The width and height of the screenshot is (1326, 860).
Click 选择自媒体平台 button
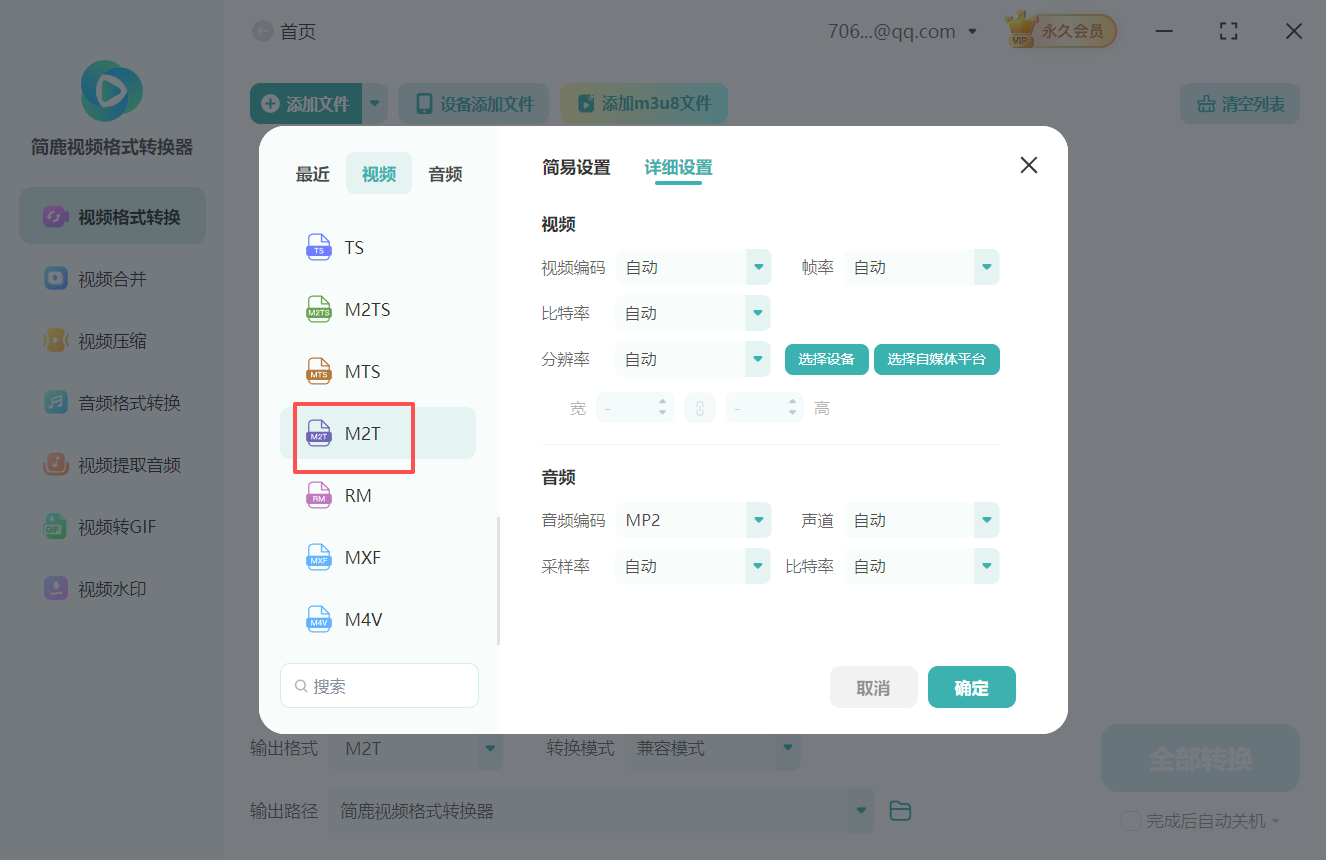936,359
